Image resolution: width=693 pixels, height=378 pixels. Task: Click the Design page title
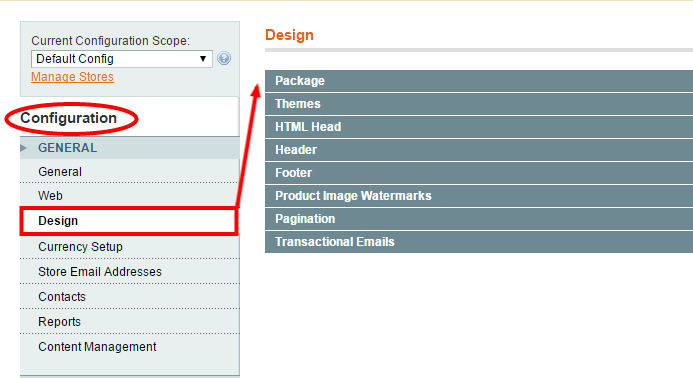pyautogui.click(x=289, y=35)
